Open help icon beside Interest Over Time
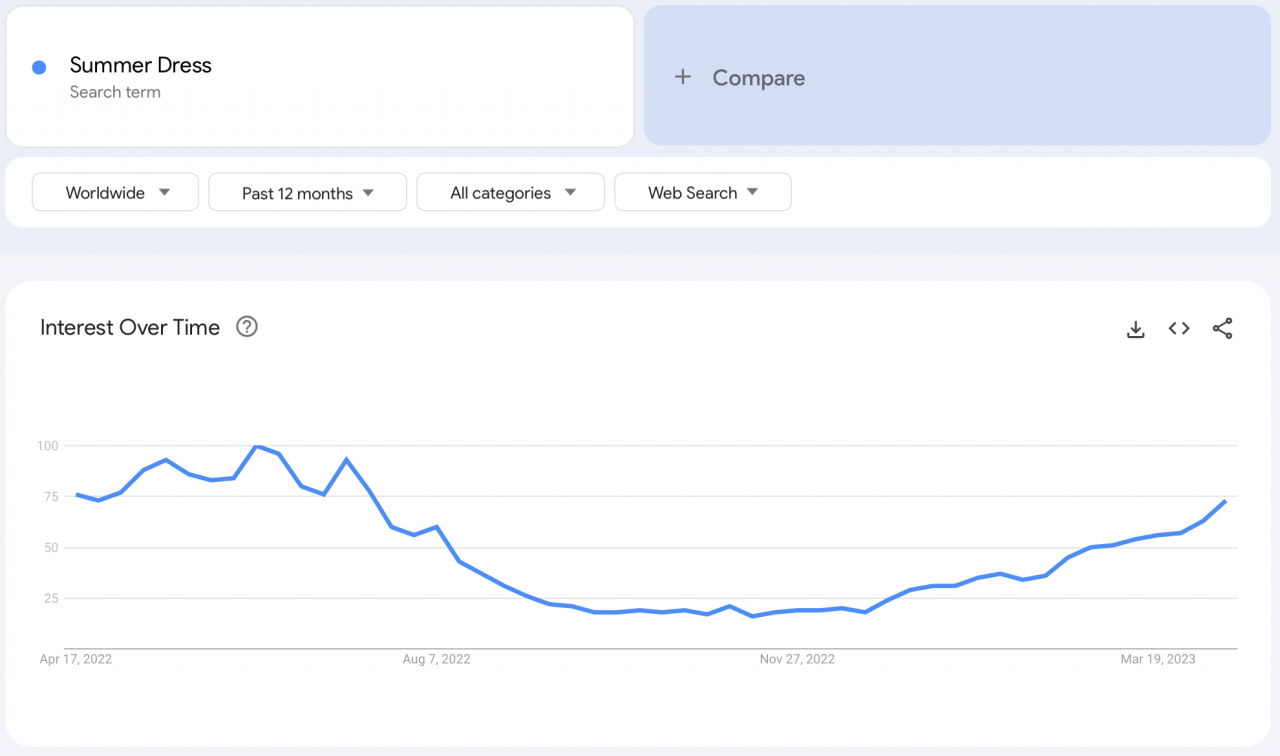 click(x=247, y=327)
